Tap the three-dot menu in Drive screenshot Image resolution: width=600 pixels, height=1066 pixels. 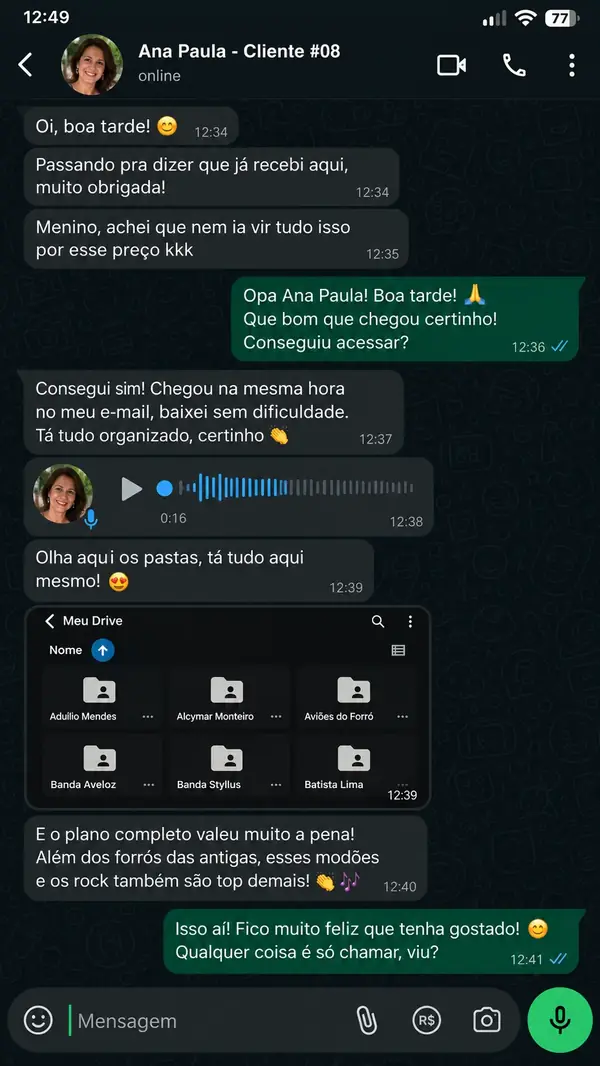[x=410, y=621]
